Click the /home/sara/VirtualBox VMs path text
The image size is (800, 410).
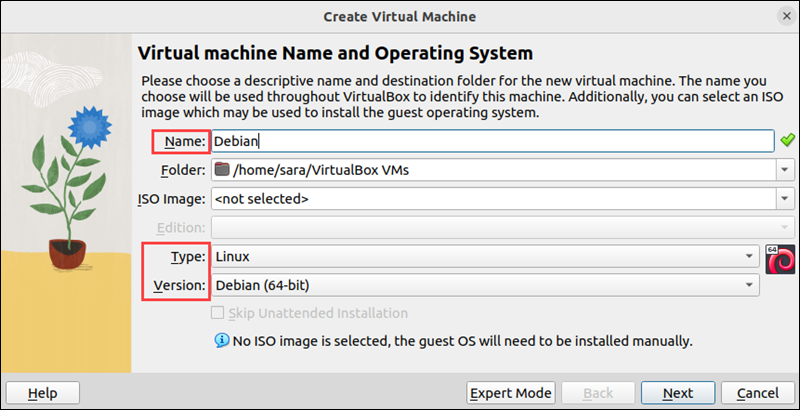(x=320, y=170)
